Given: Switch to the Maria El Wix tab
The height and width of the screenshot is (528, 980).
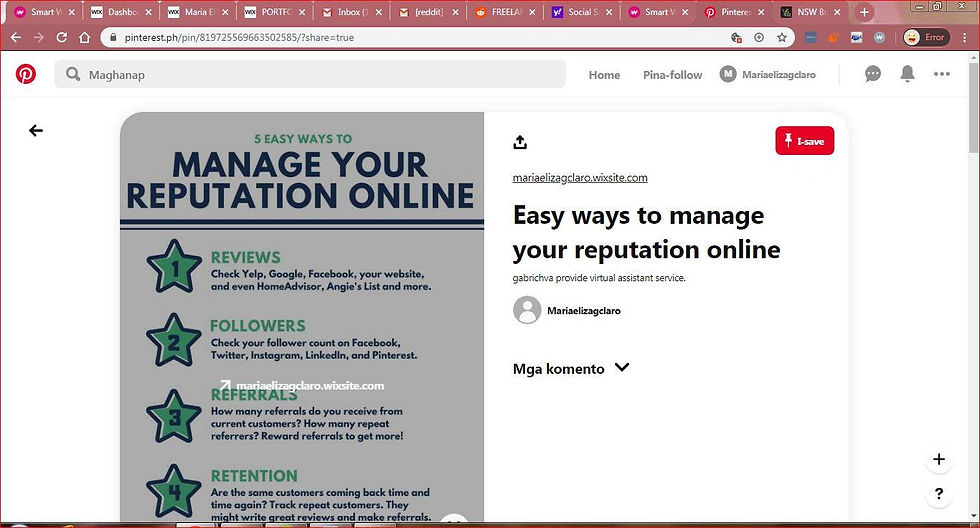Looking at the screenshot, I should (198, 12).
